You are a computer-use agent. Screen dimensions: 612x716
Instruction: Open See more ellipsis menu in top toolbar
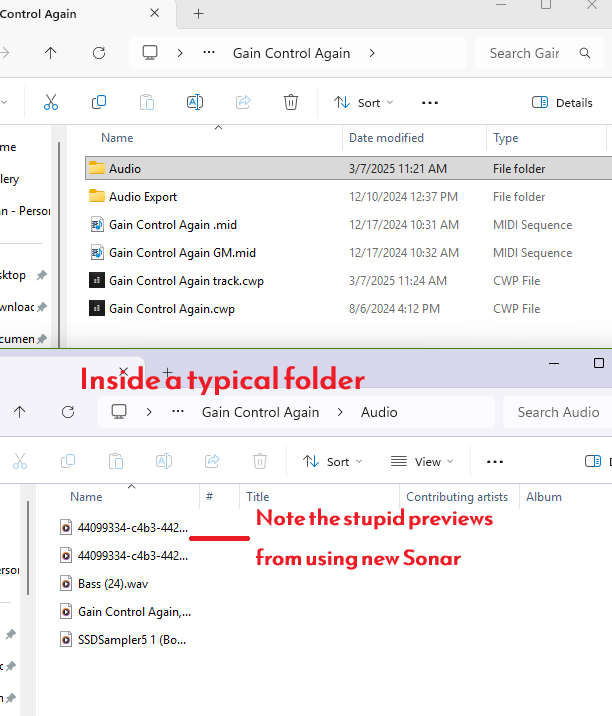tap(430, 102)
